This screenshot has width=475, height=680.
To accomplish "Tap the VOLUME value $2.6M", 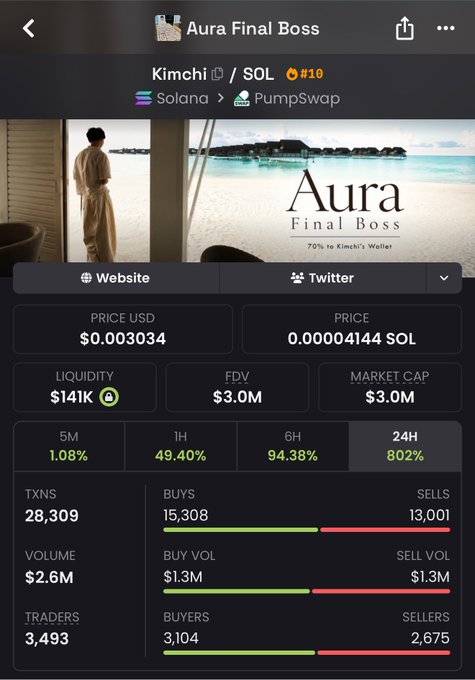I will click(49, 577).
